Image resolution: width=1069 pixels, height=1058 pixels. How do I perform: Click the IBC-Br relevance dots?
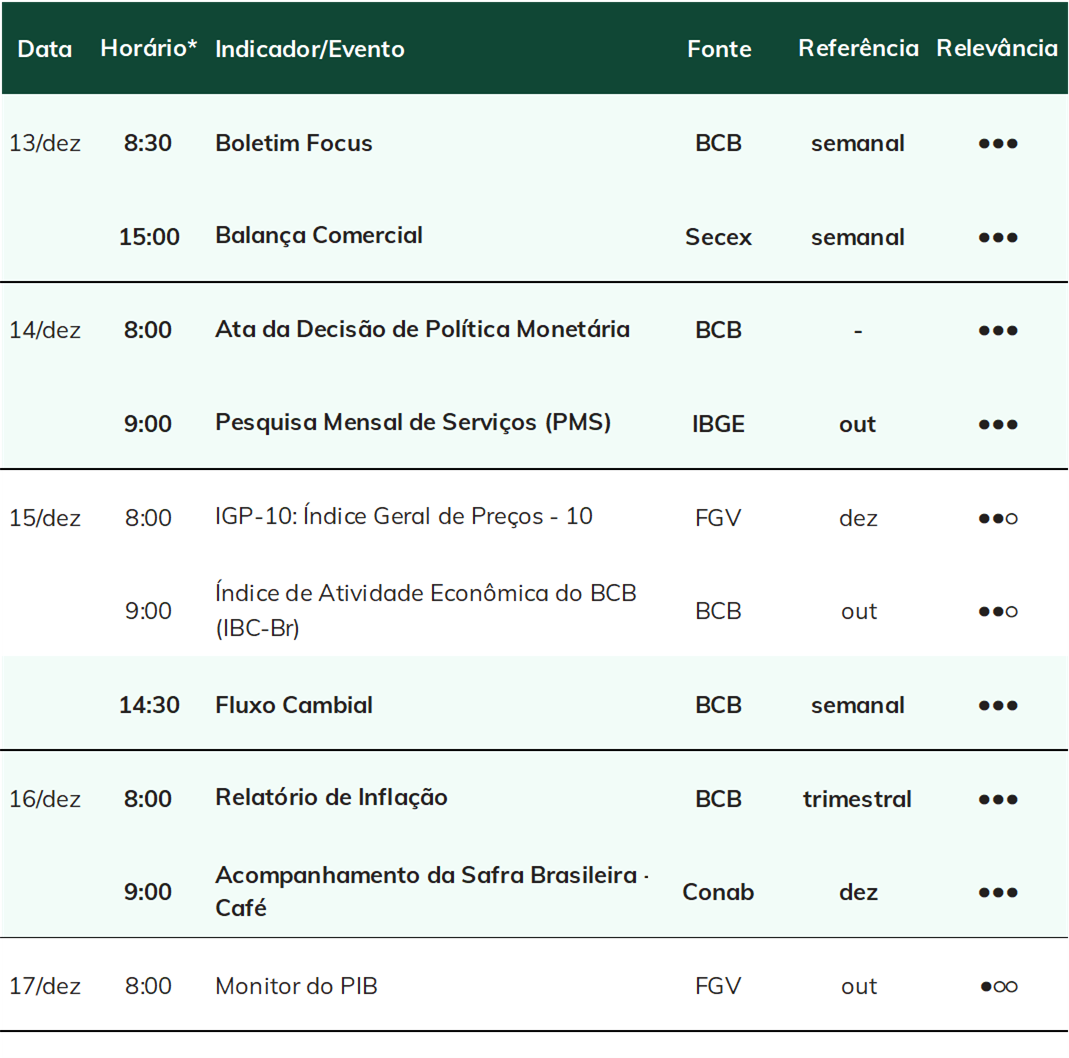pyautogui.click(x=998, y=611)
